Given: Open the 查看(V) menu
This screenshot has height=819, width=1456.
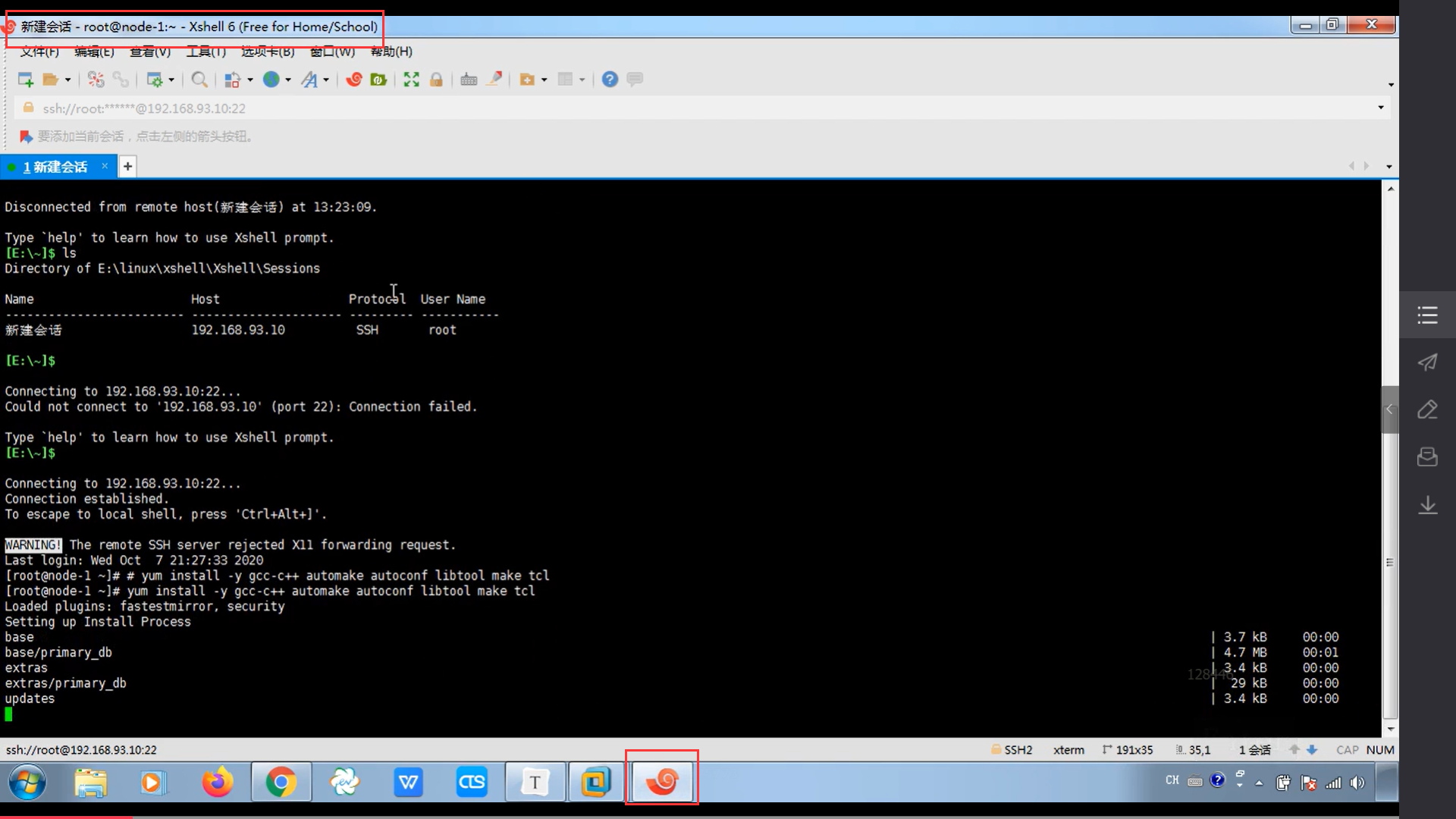Looking at the screenshot, I should point(150,52).
